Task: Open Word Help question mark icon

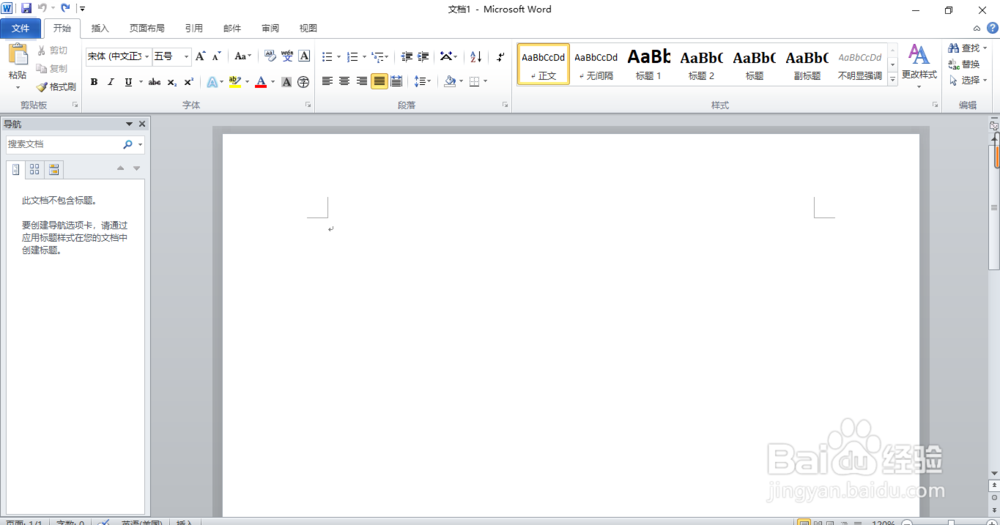Action: click(992, 28)
